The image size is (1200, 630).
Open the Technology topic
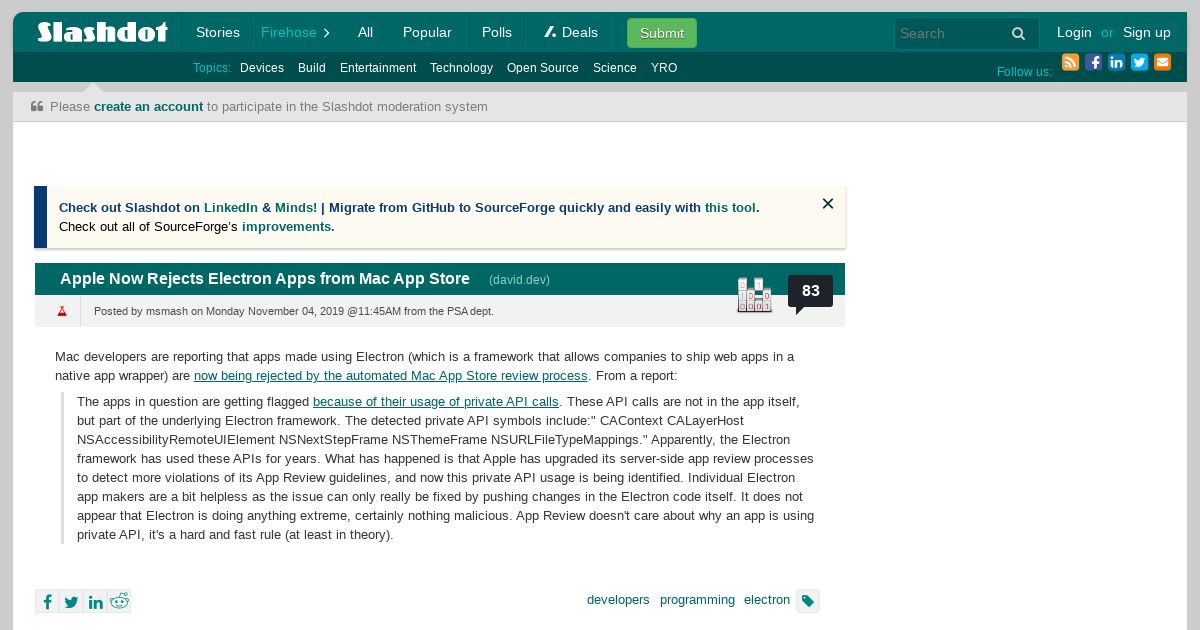tap(461, 68)
